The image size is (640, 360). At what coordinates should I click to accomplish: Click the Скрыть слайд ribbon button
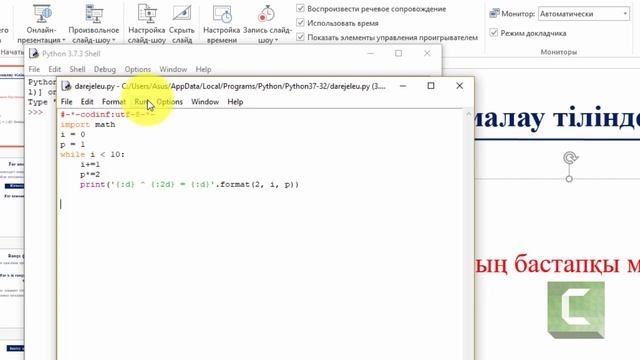(x=182, y=24)
